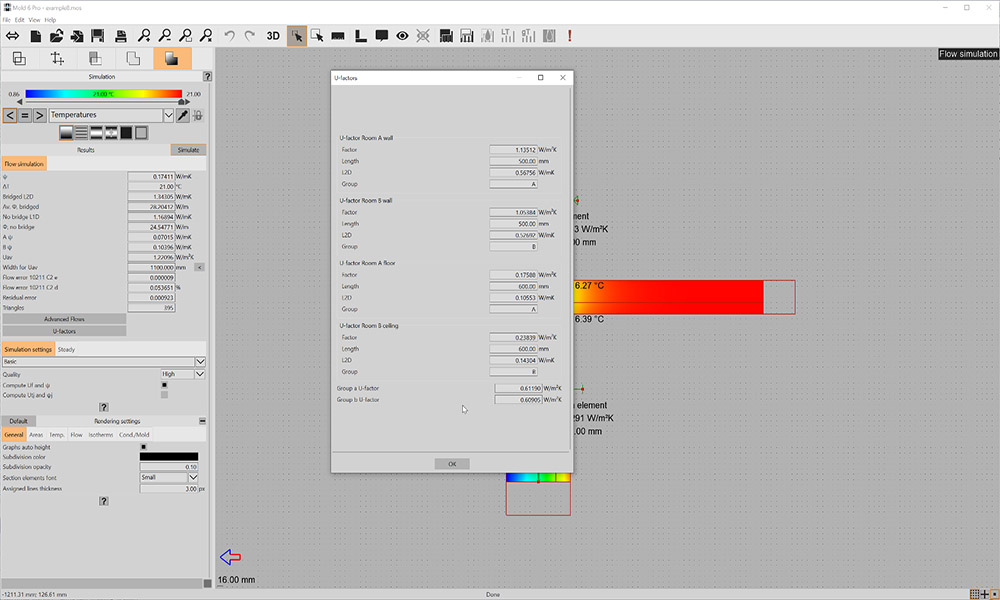Click the first bar-chart report toolbar icon
This screenshot has height=600, width=1000.
point(446,36)
